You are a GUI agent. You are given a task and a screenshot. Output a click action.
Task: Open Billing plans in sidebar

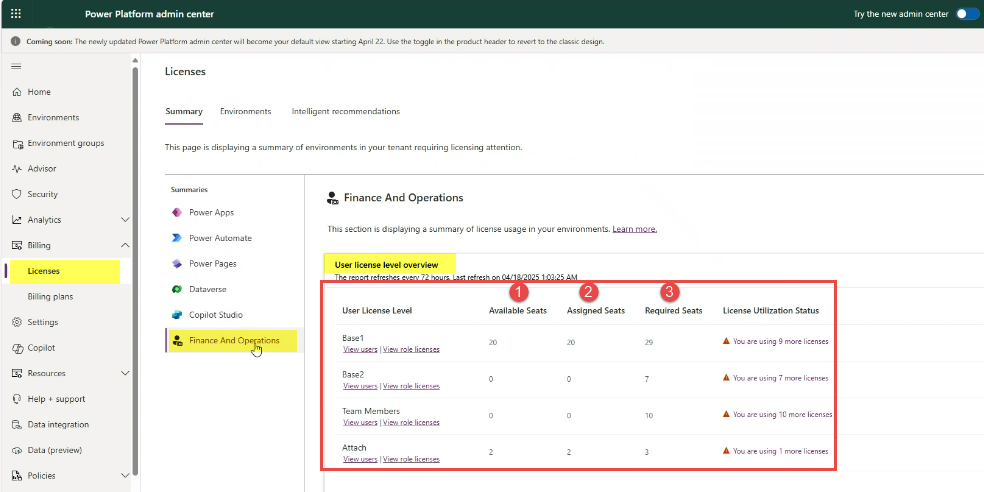(x=50, y=296)
